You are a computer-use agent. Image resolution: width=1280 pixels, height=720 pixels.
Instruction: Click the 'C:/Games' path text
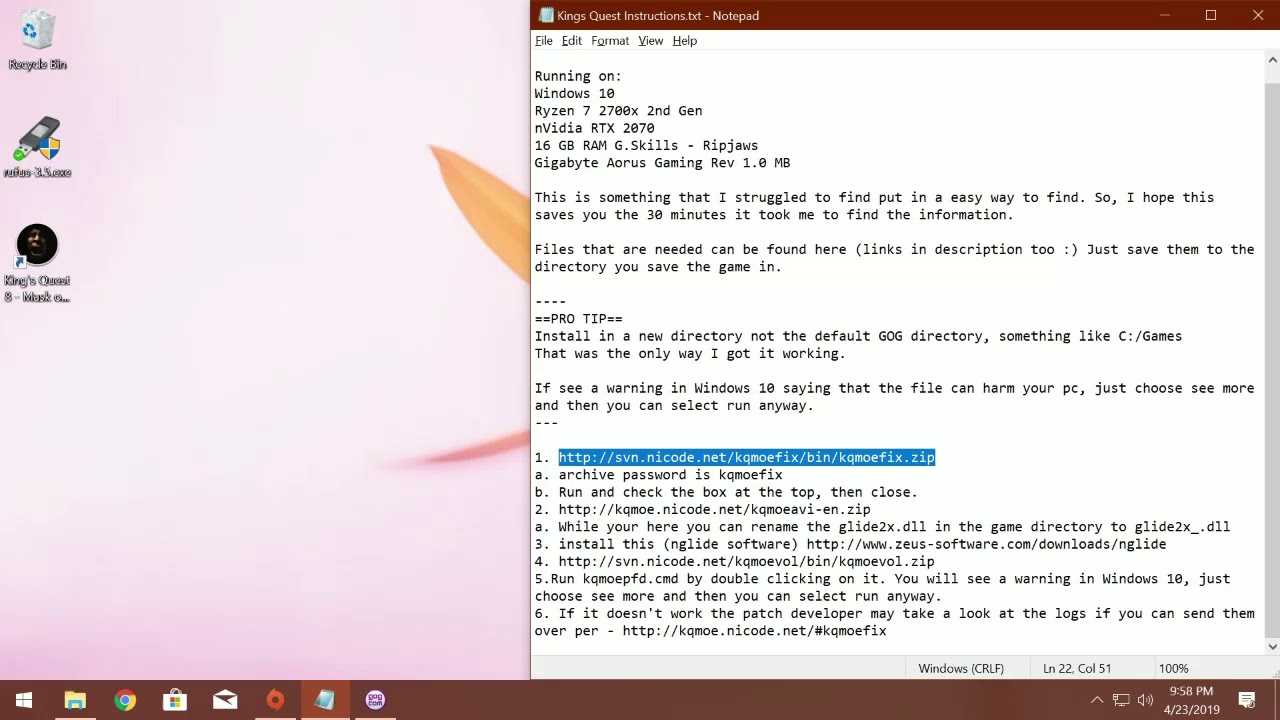[1150, 337]
